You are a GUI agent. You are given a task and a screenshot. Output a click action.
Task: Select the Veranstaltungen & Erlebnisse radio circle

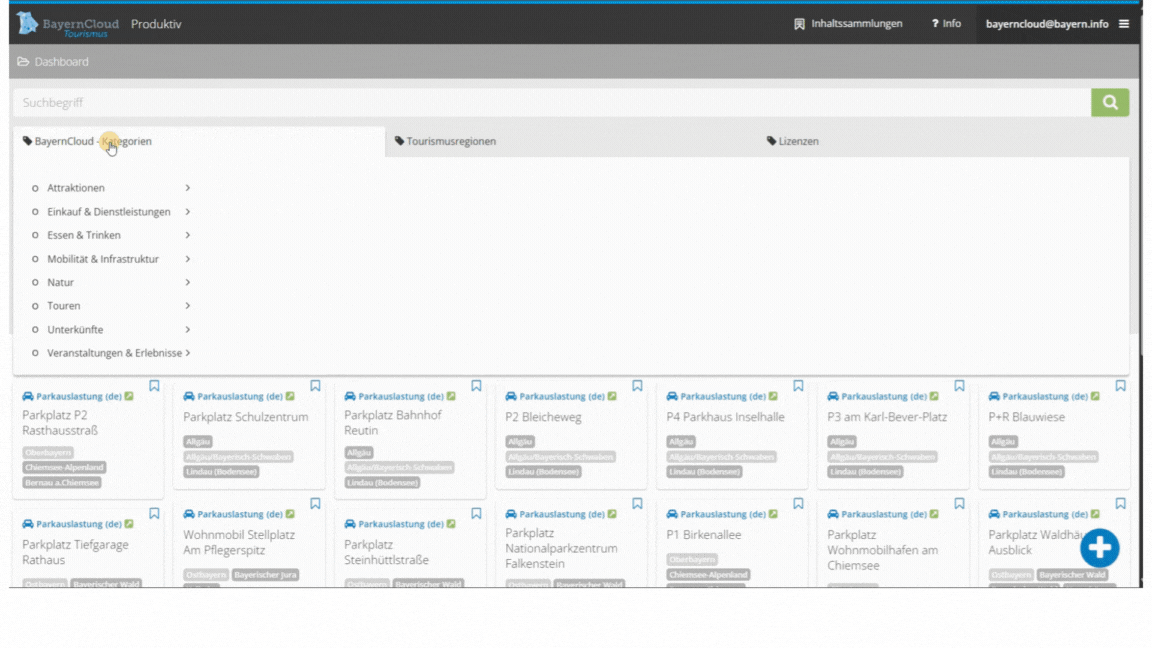(35, 353)
